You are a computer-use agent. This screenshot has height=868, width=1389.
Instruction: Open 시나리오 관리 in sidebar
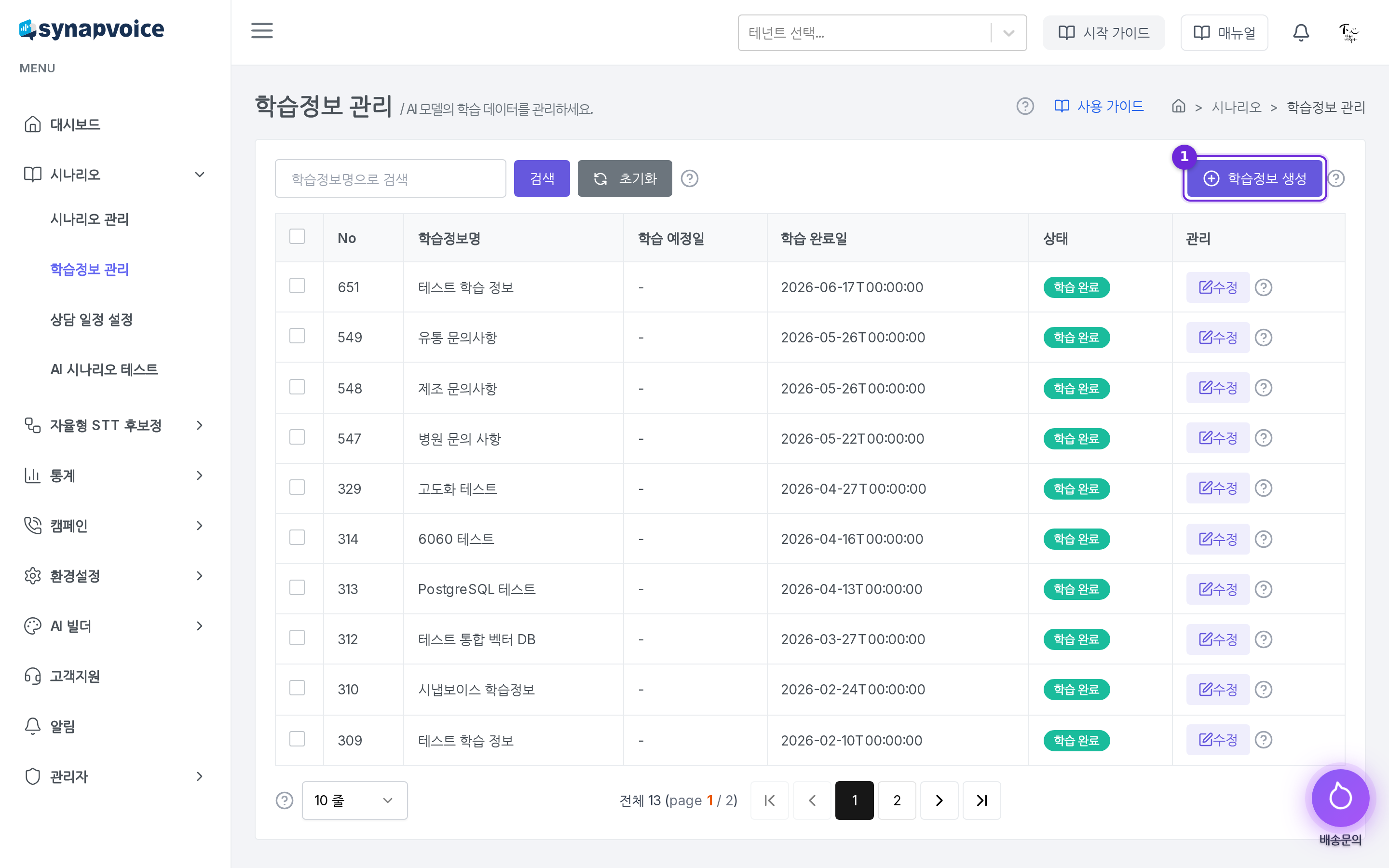click(x=90, y=219)
